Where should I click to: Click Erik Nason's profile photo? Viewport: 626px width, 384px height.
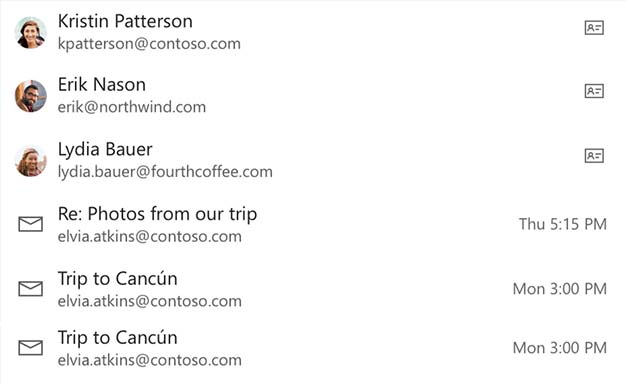30,96
